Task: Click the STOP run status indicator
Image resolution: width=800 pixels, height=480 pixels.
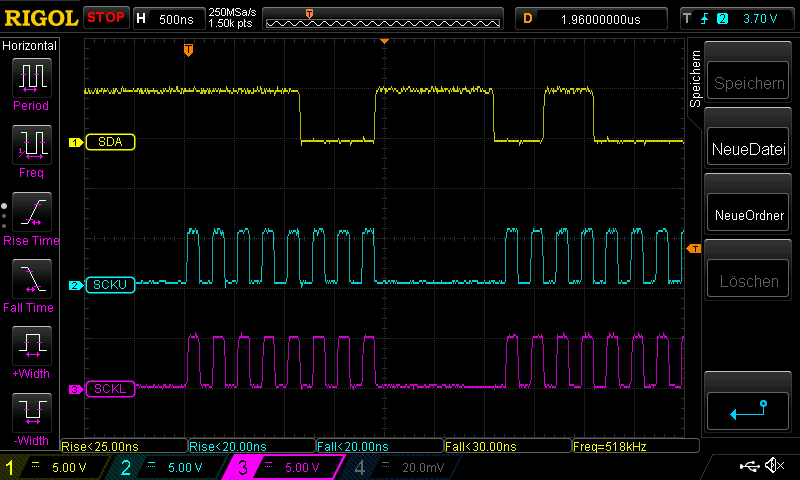Action: [x=106, y=17]
